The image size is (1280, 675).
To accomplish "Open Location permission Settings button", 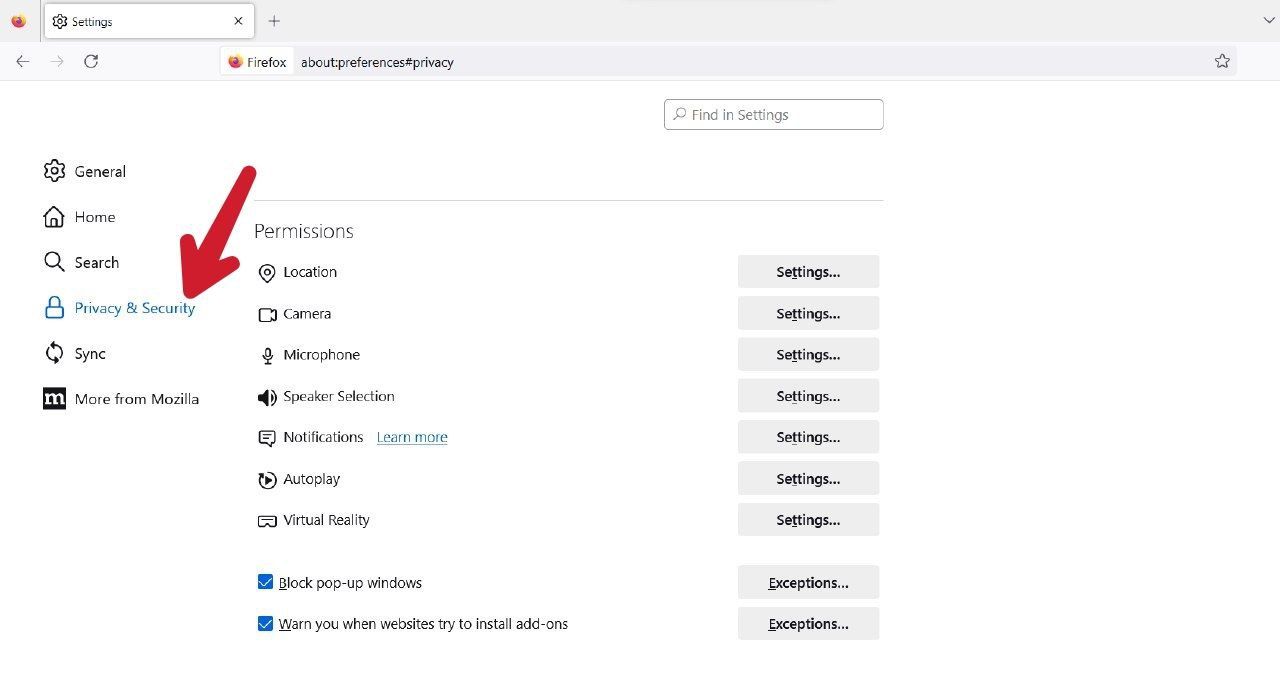I will [808, 272].
